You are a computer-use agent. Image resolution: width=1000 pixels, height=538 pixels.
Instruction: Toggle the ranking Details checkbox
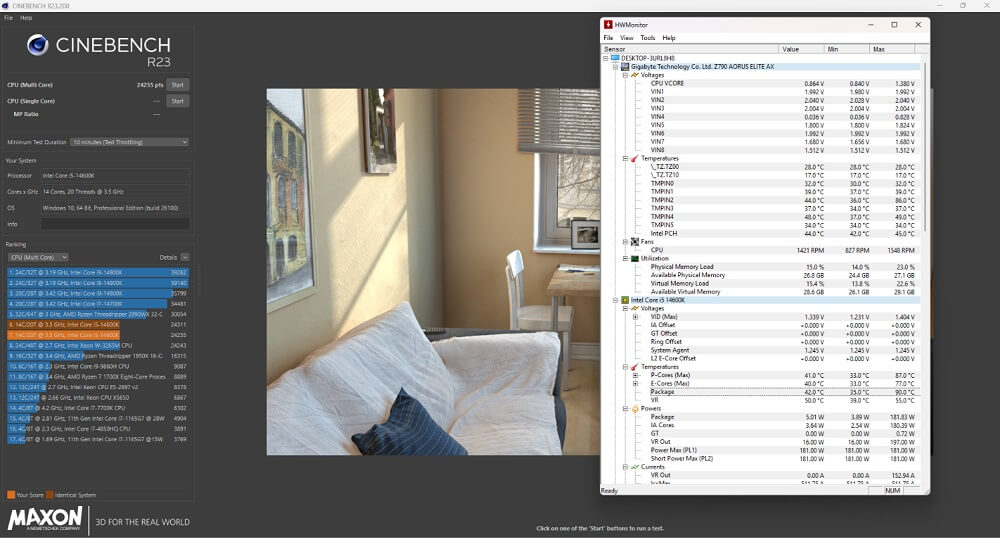[x=185, y=257]
